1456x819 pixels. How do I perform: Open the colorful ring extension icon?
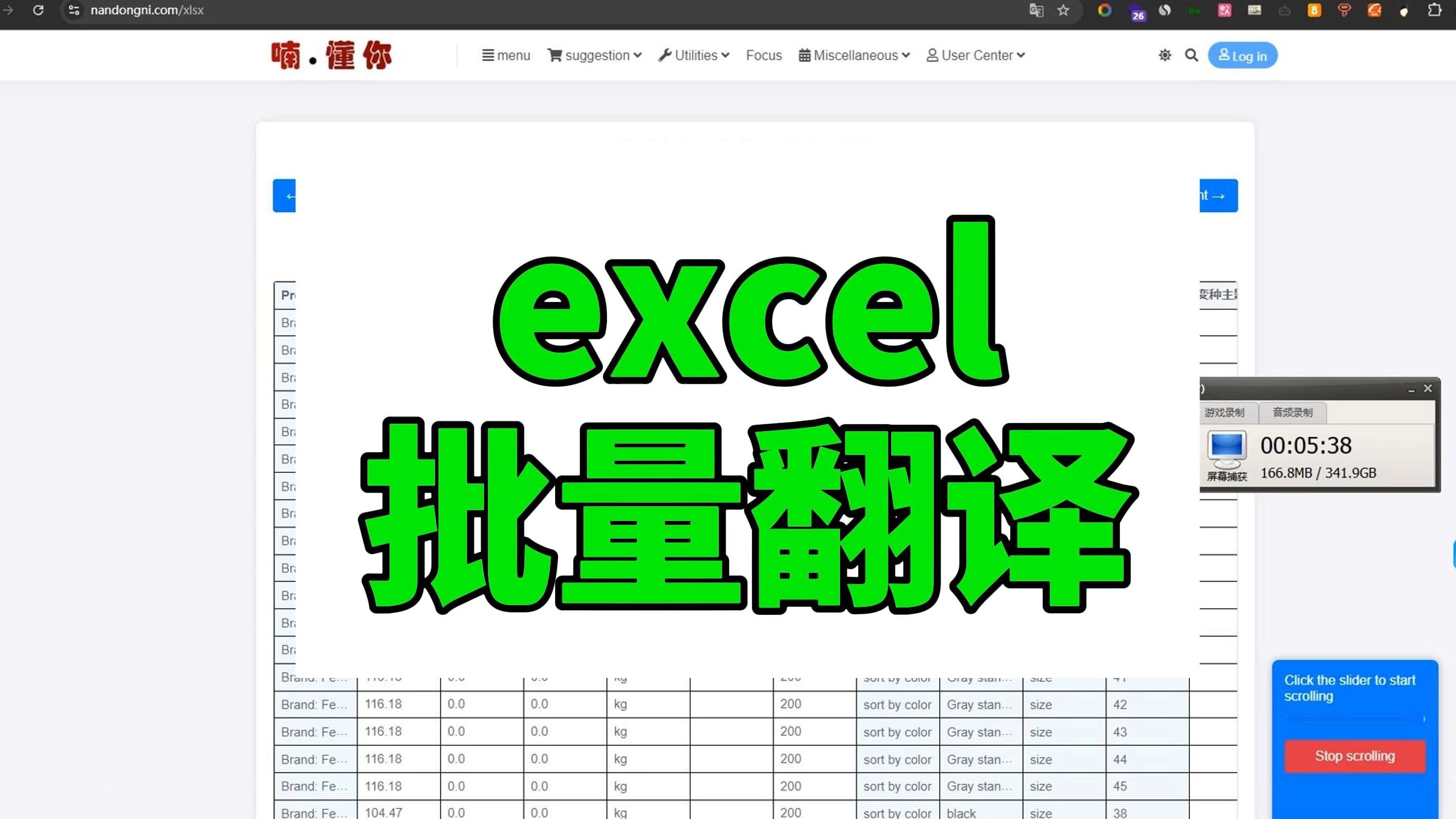(x=1105, y=10)
